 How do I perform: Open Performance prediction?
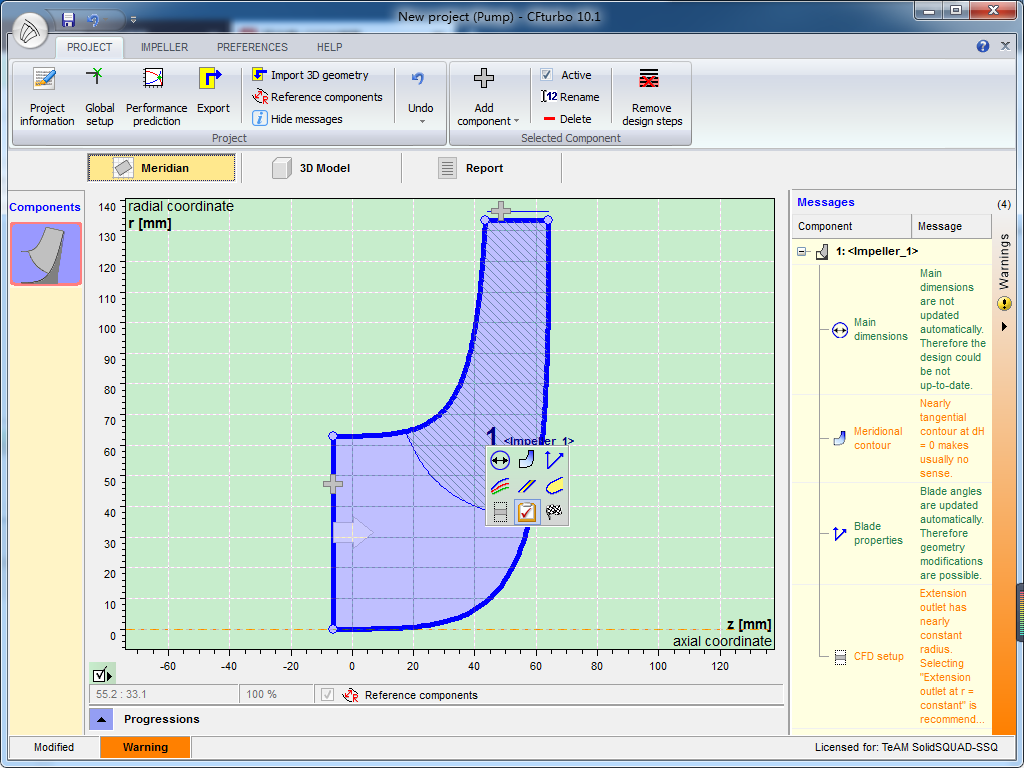click(156, 97)
